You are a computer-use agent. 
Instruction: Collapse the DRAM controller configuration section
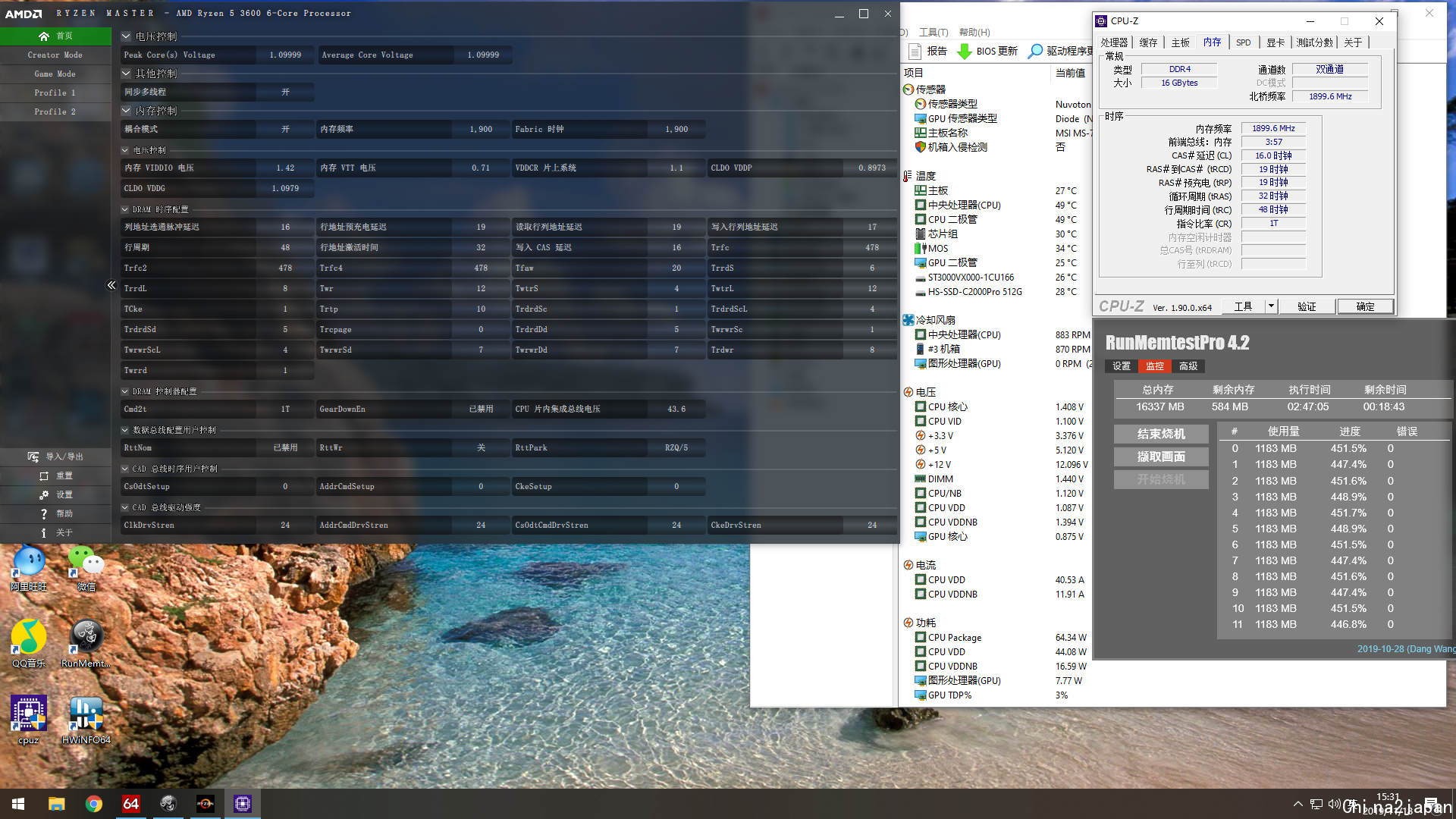point(125,391)
